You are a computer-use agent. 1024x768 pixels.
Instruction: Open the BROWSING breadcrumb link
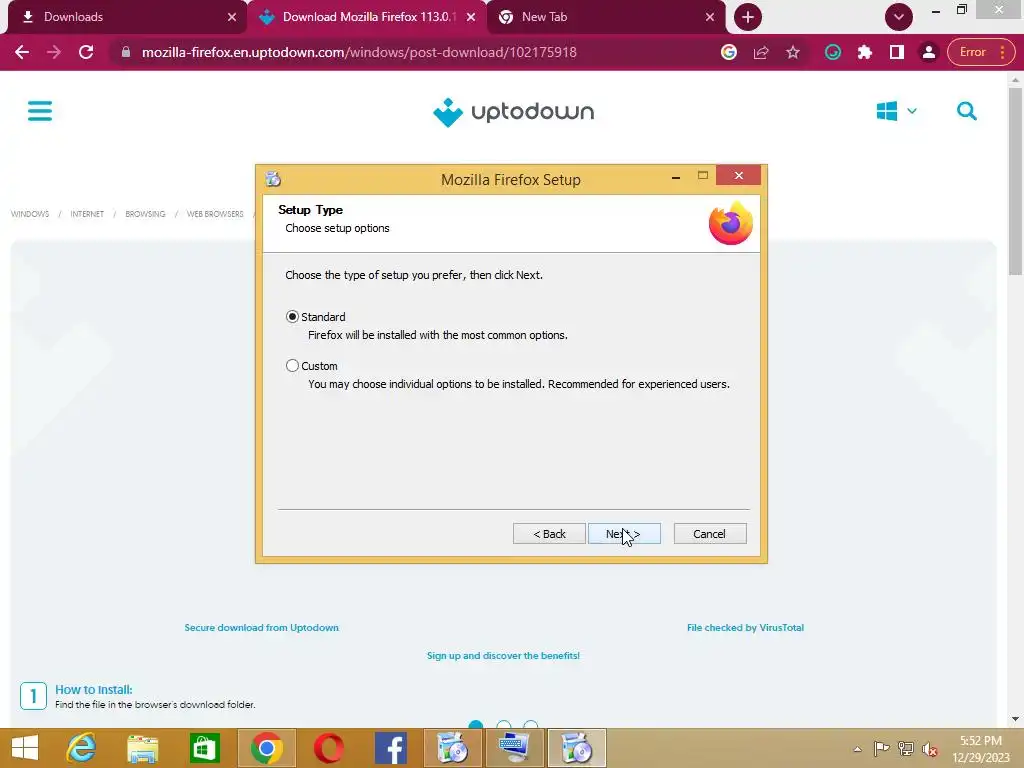[x=145, y=214]
